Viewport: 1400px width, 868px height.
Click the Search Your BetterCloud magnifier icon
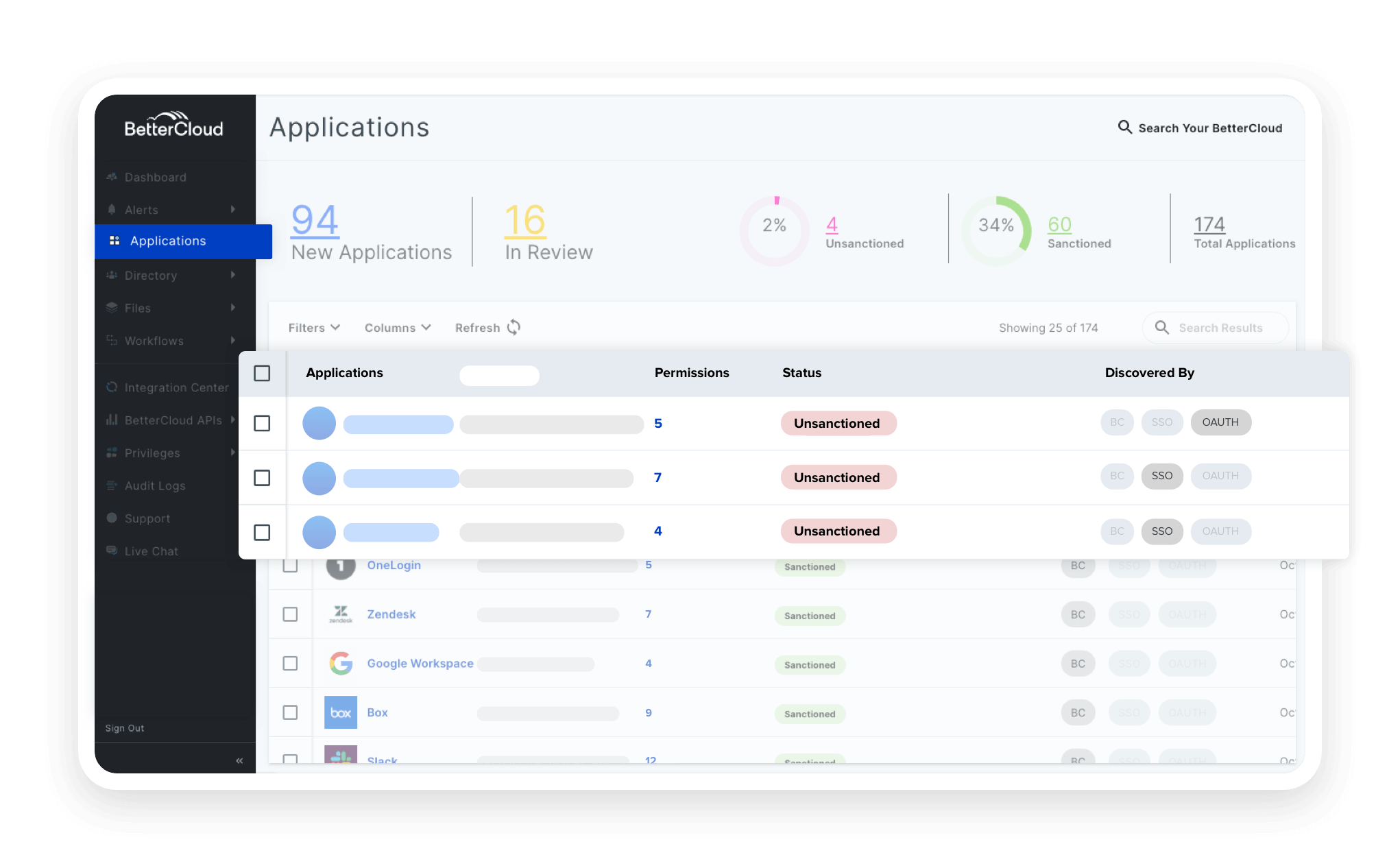[1124, 127]
